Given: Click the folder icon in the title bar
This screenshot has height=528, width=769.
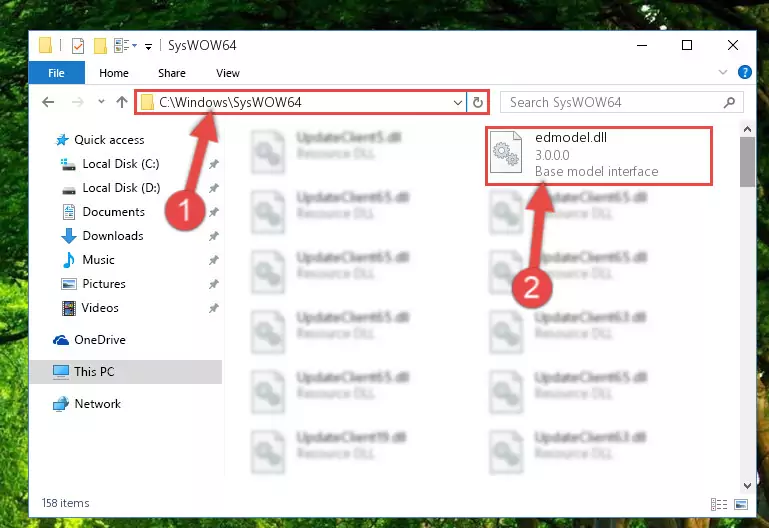Looking at the screenshot, I should 45,45.
